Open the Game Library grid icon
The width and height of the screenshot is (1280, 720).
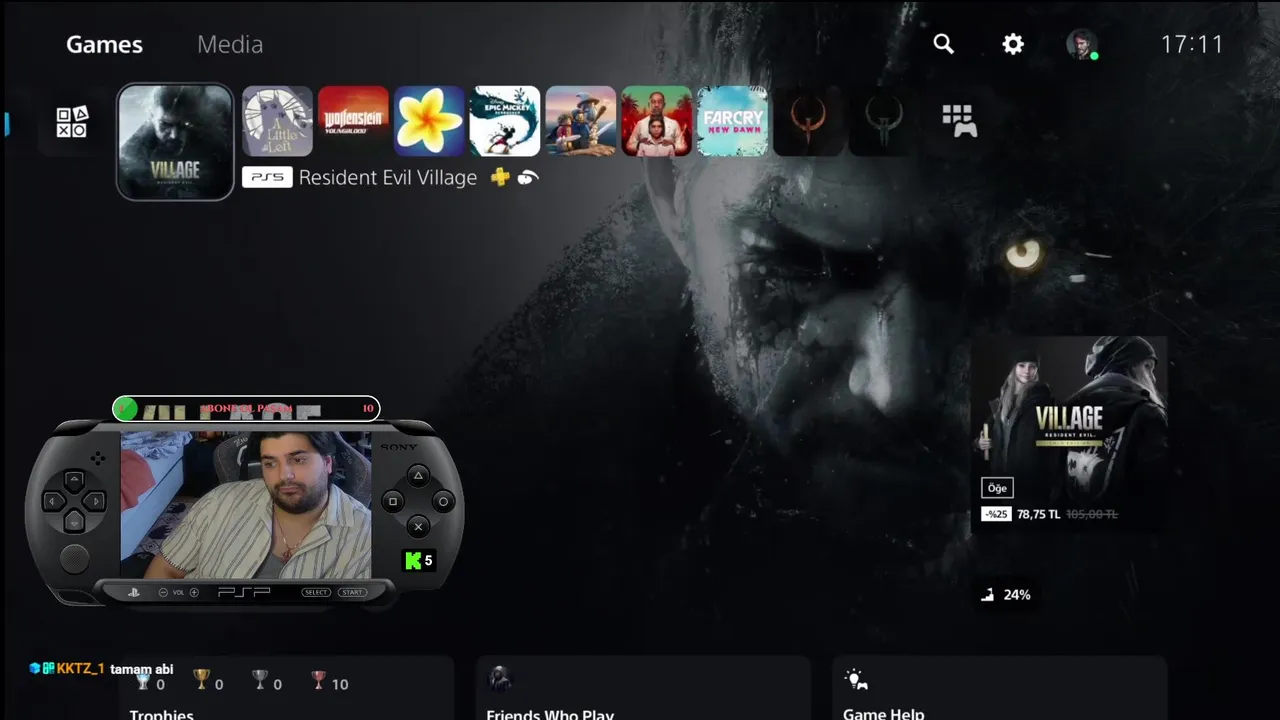pos(959,121)
